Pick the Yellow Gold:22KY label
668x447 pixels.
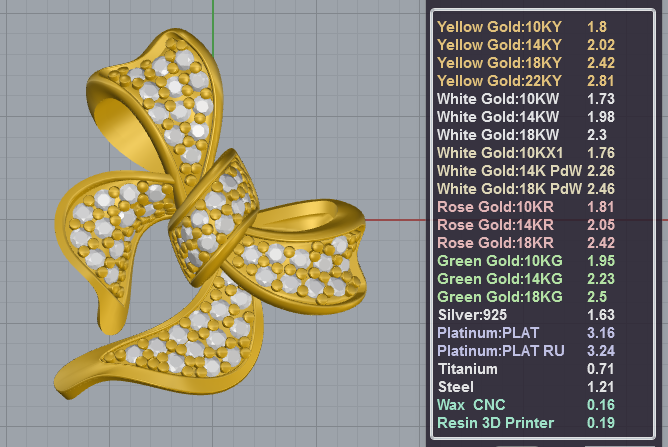[499, 81]
